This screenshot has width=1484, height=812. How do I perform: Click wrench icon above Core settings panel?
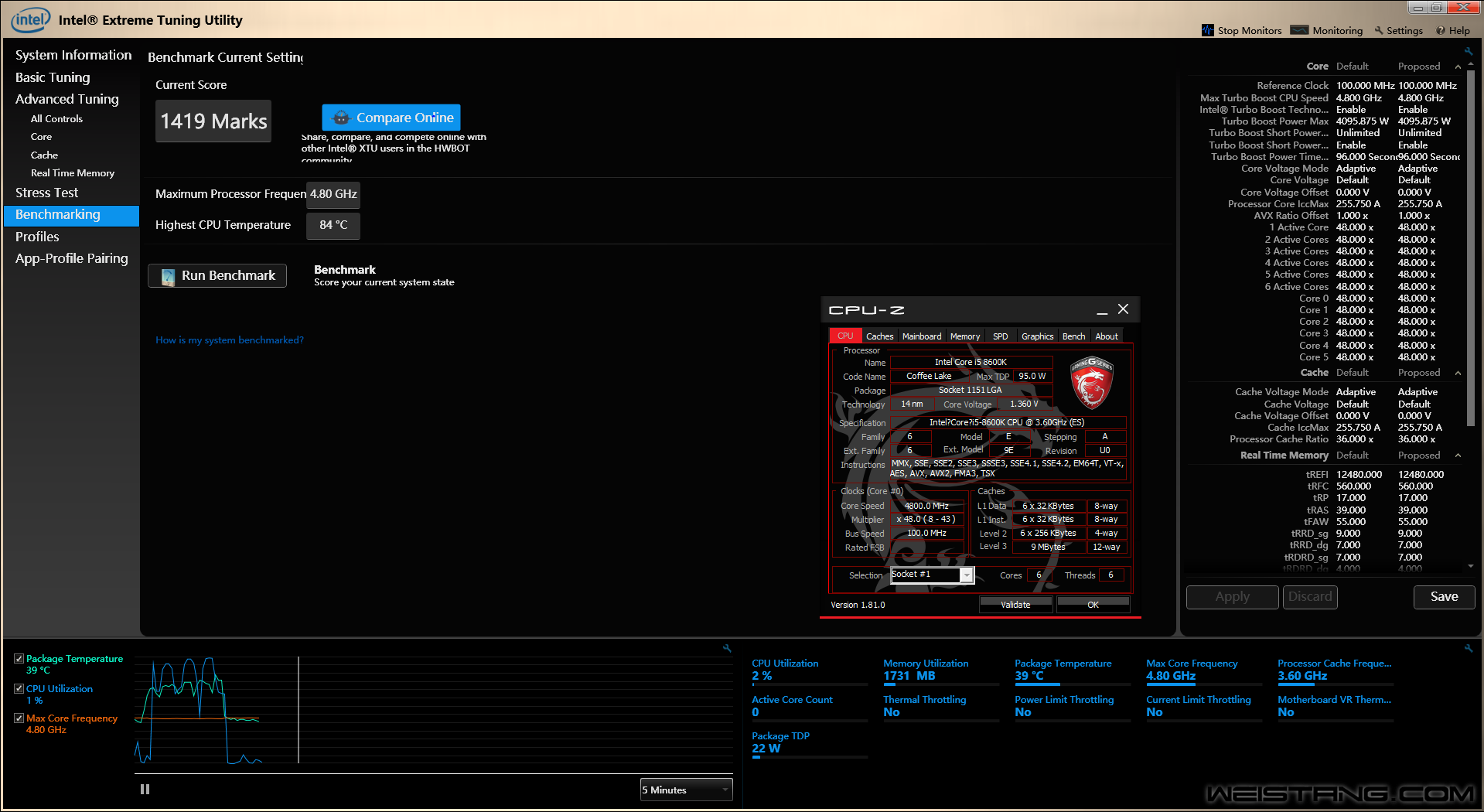[1468, 52]
